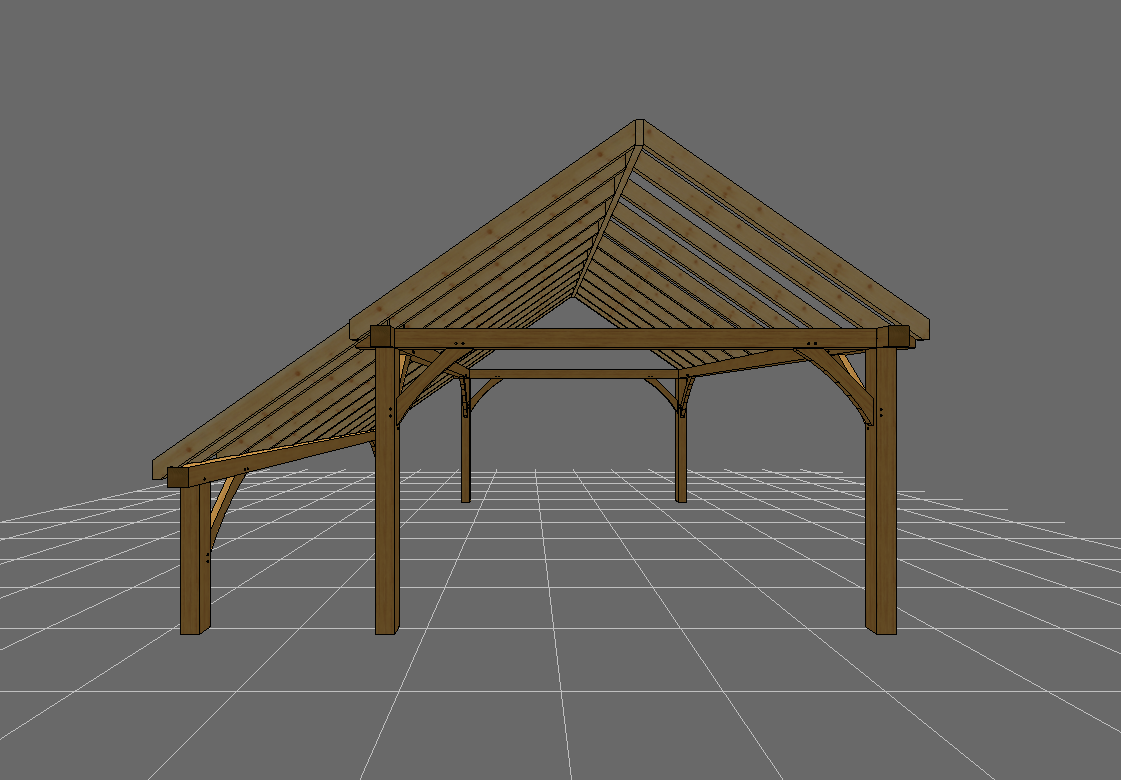Click the lean-to eave beam end block
Screen dimensions: 1121x780
pos(178,477)
